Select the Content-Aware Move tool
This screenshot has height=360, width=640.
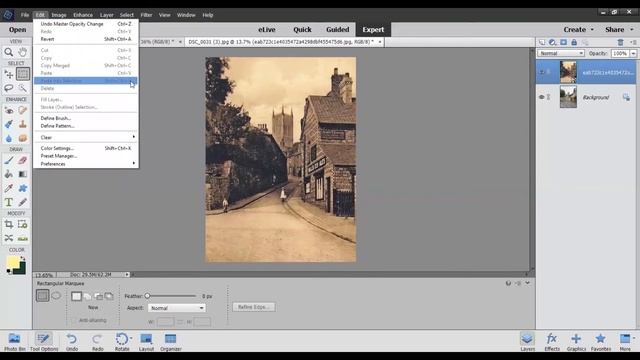(9, 238)
